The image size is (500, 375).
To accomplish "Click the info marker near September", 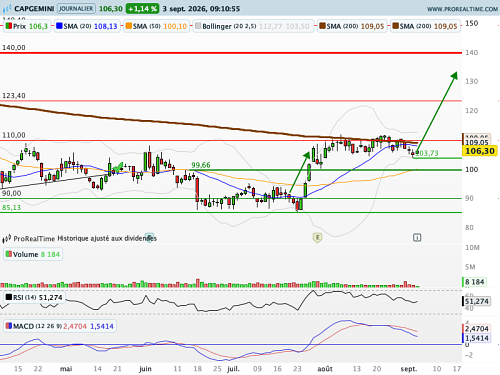I will click(x=417, y=238).
